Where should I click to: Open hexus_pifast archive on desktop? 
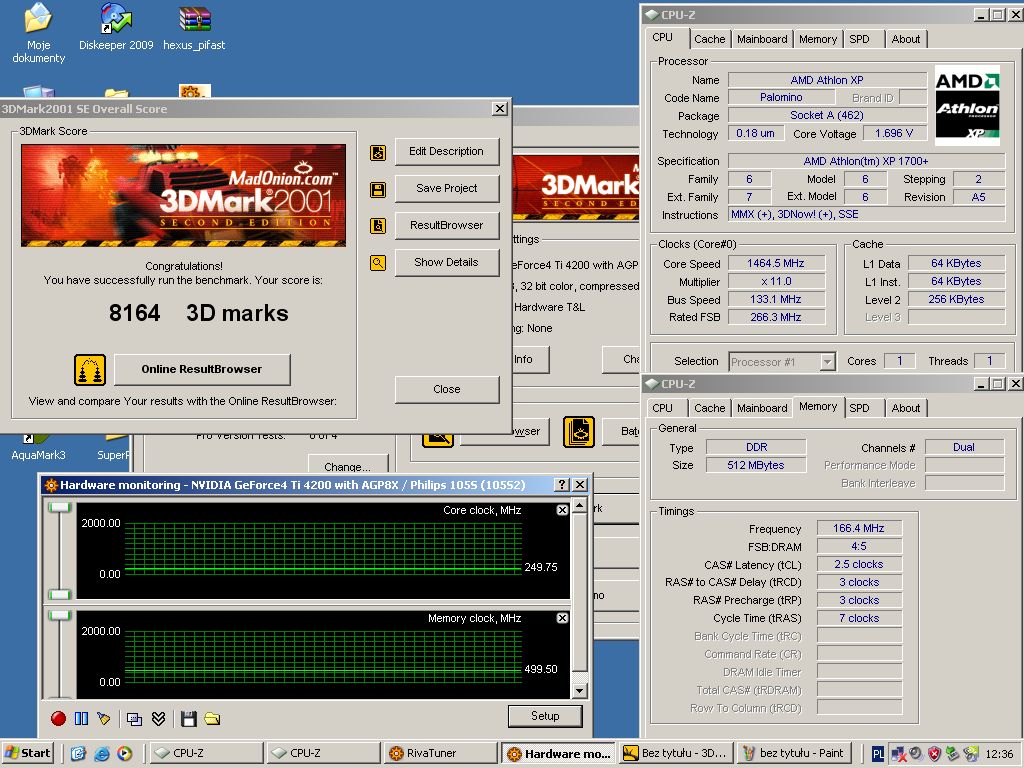pyautogui.click(x=194, y=27)
